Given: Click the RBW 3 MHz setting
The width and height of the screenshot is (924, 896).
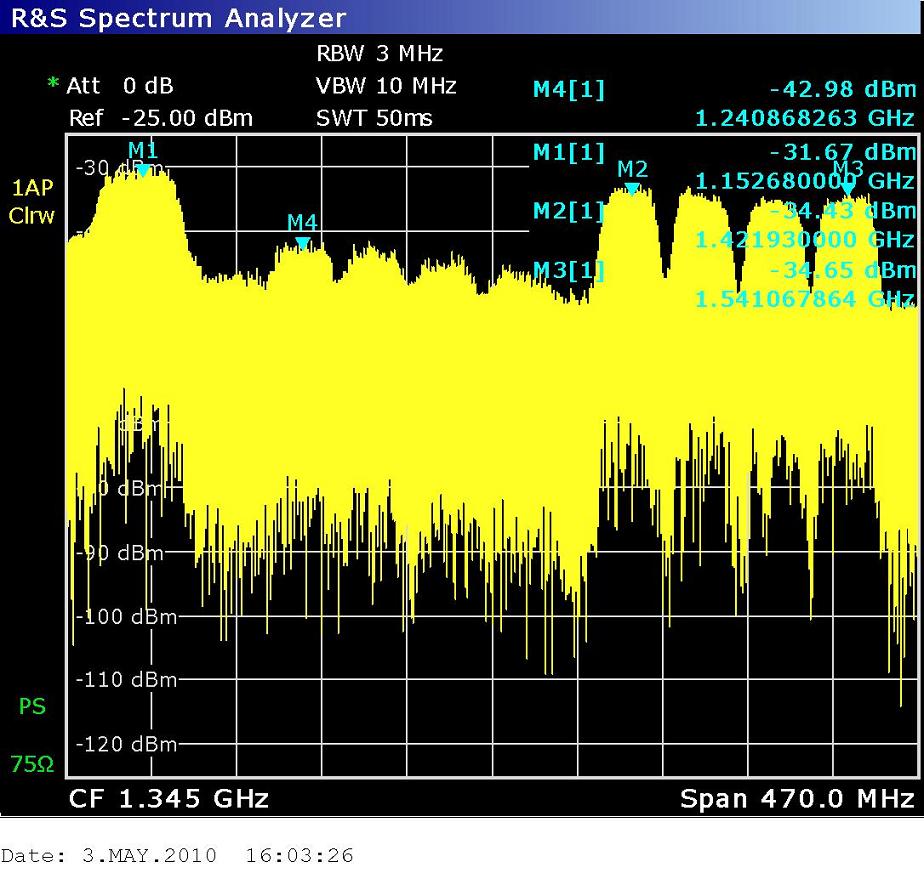Looking at the screenshot, I should 379,54.
